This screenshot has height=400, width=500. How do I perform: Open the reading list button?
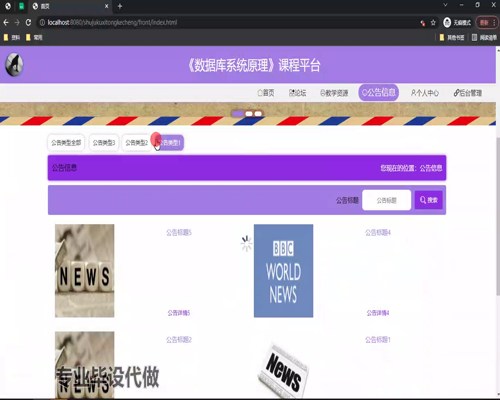484,37
